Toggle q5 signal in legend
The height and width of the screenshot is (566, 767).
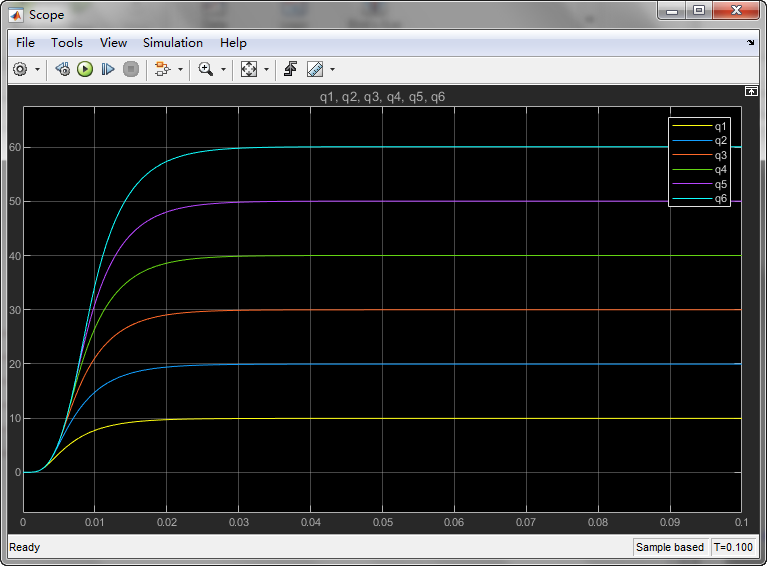[x=699, y=184]
